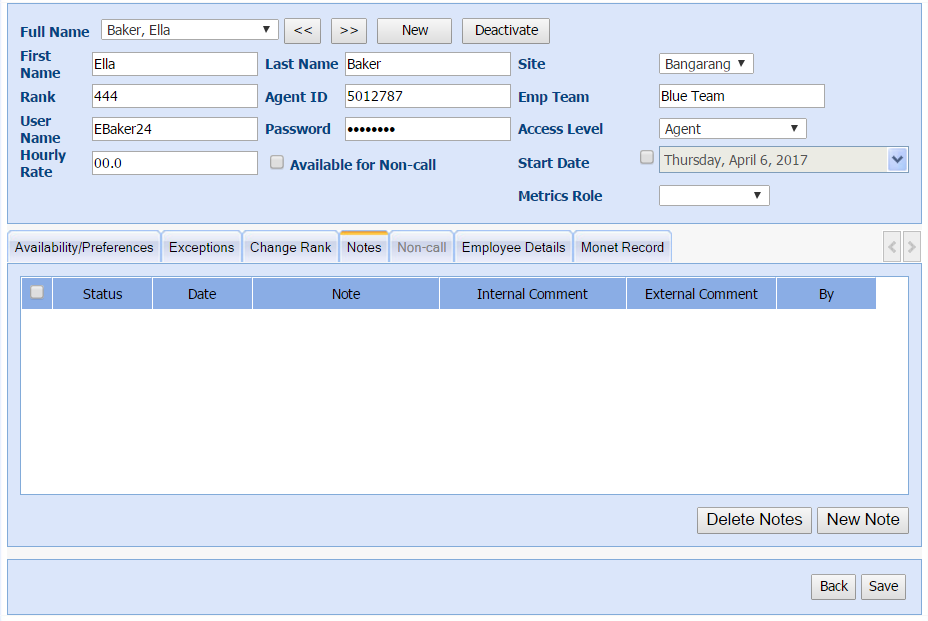This screenshot has width=928, height=621.
Task: Open the Start Date picker arrow
Action: coord(897,160)
